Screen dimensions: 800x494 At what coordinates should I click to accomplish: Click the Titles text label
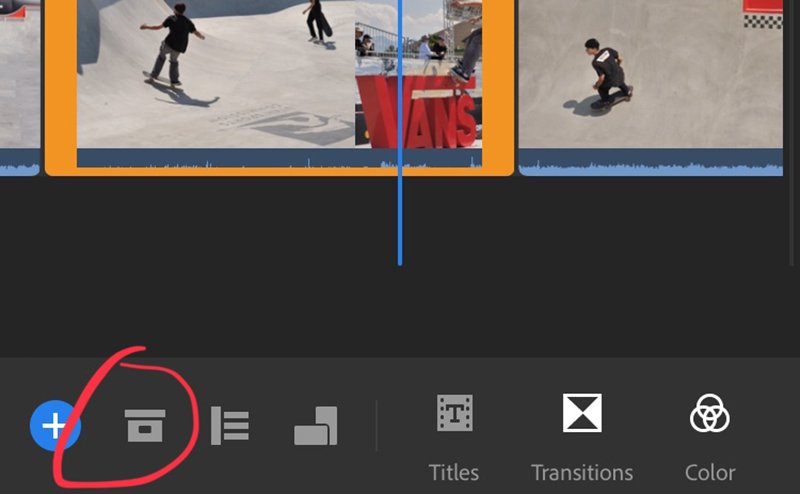tap(454, 472)
